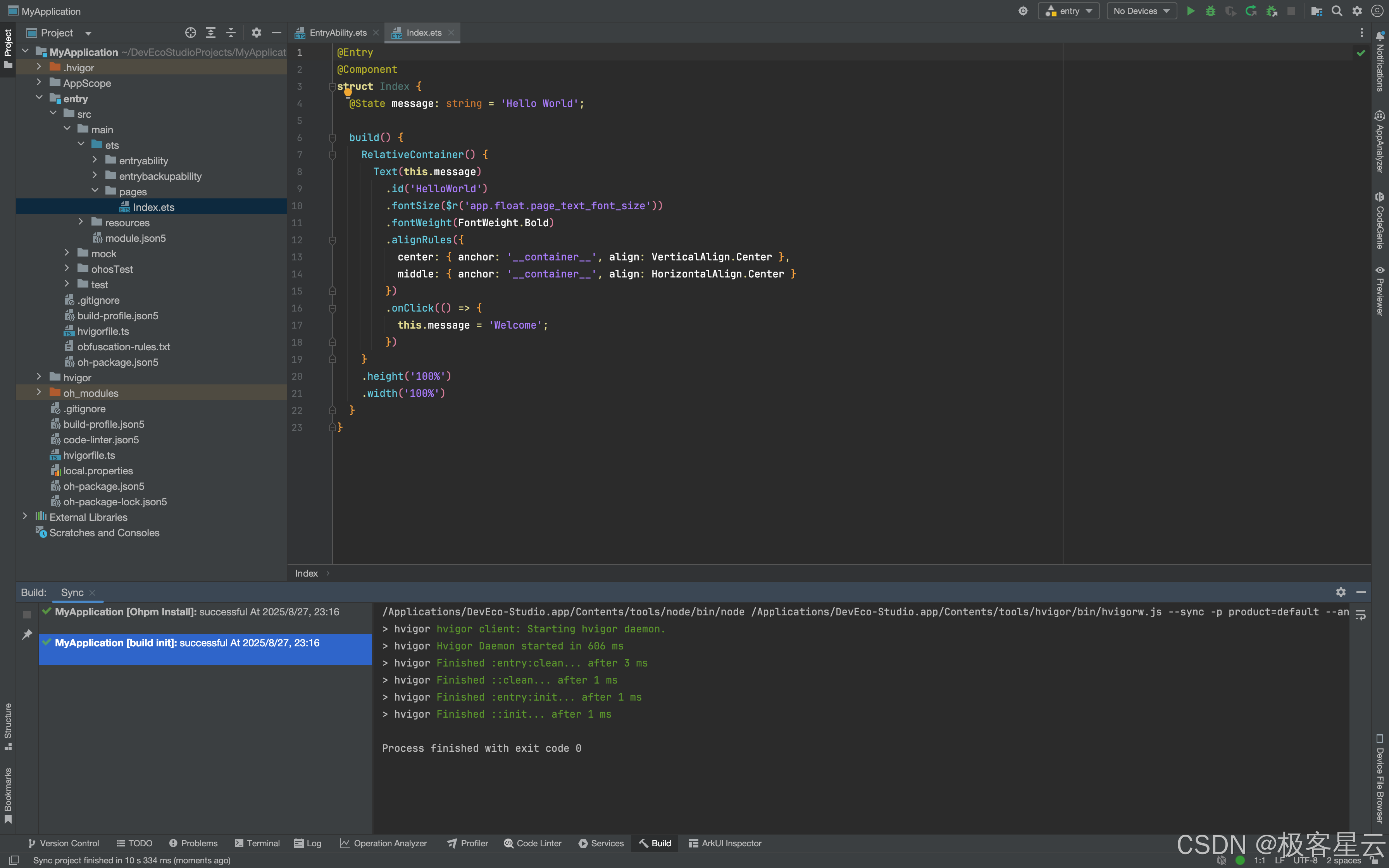
Task: Hide the Build tool window
Action: pos(1361,592)
